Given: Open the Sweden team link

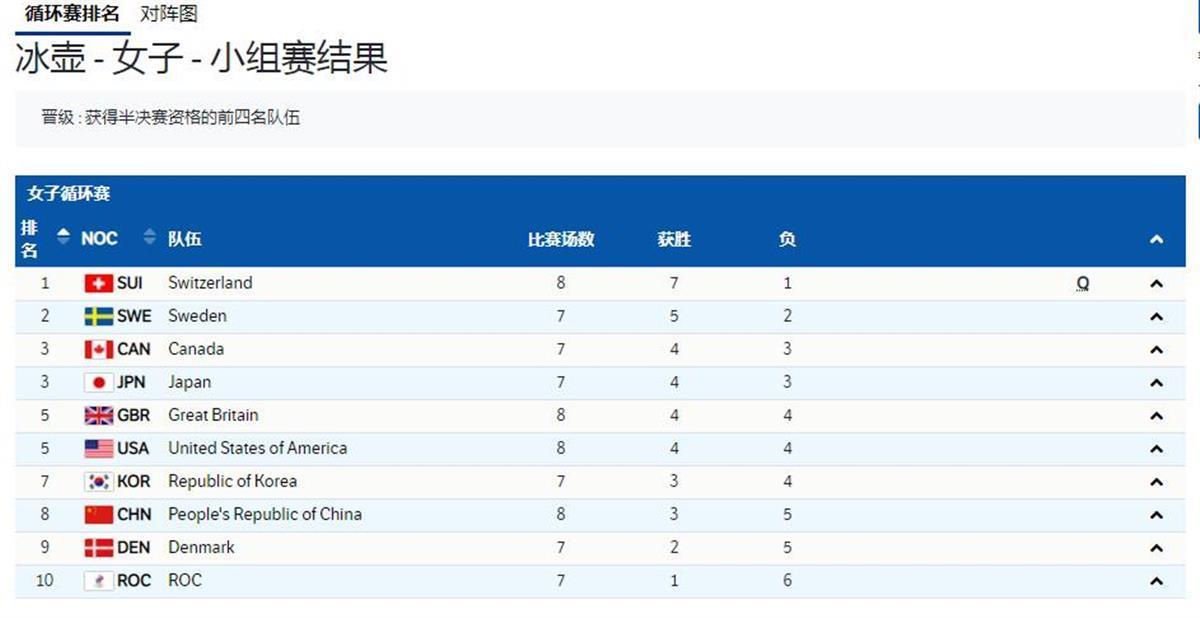Looking at the screenshot, I should (197, 316).
